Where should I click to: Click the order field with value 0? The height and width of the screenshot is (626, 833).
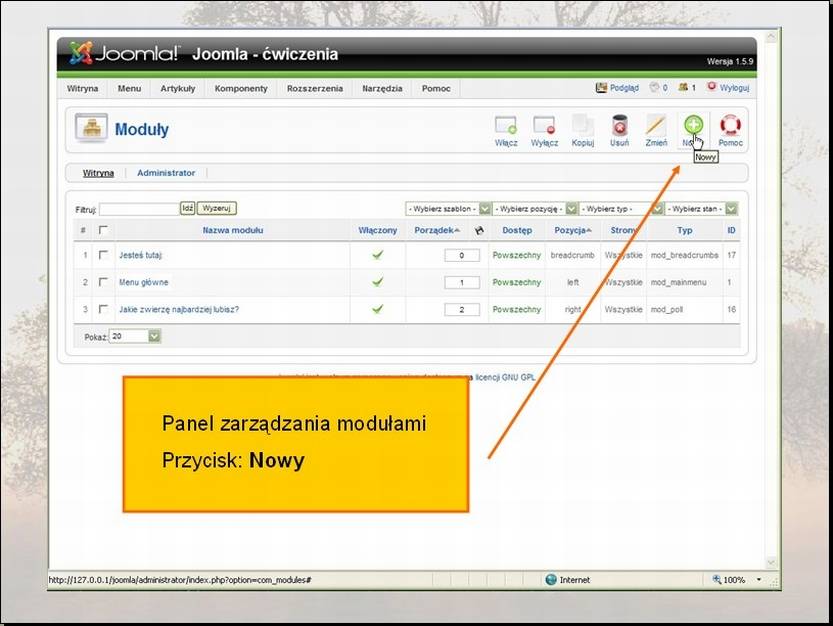[462, 256]
